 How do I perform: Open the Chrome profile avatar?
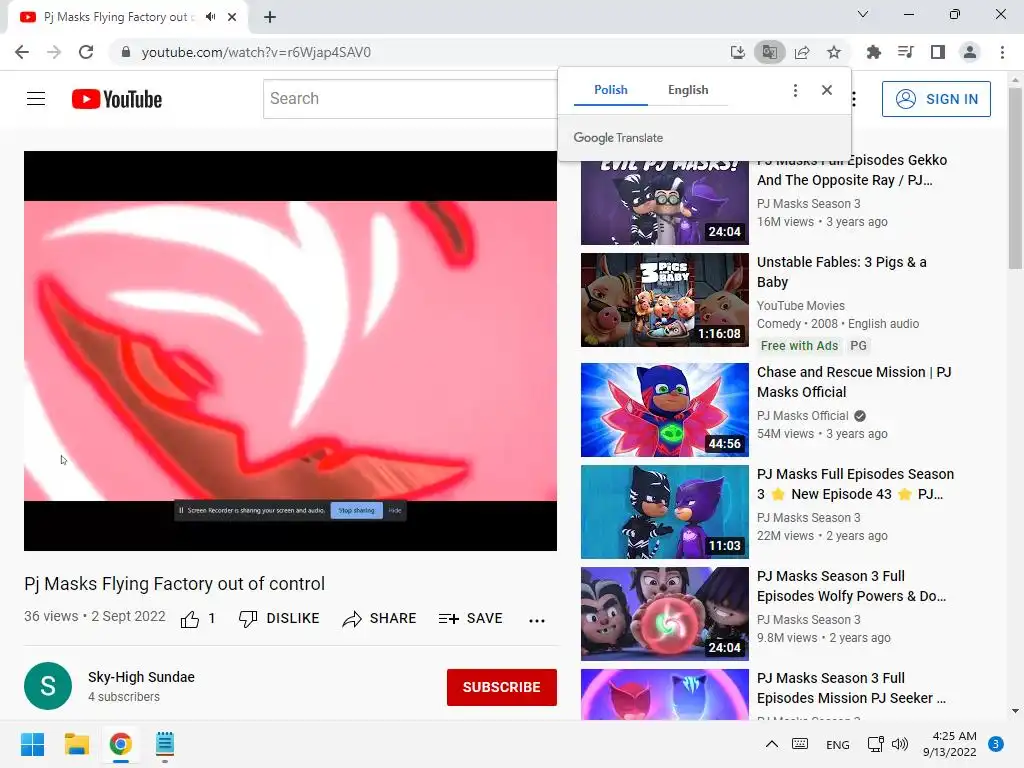click(970, 52)
